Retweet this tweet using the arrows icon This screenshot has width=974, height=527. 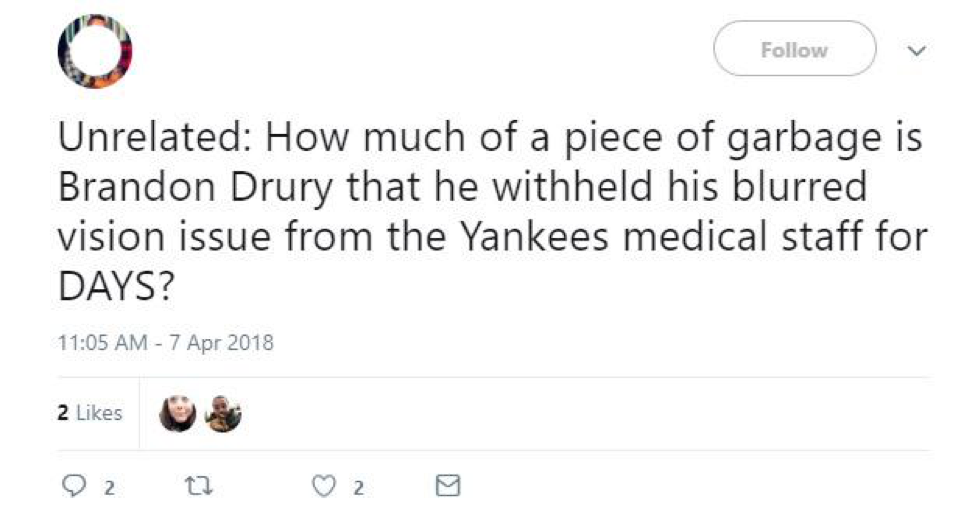click(195, 487)
